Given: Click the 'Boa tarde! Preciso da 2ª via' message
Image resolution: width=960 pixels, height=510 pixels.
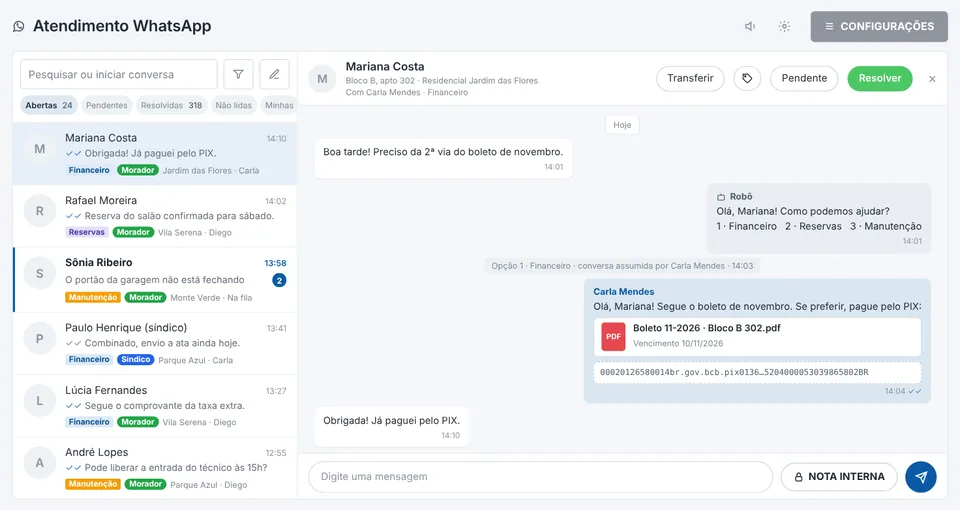Looking at the screenshot, I should pyautogui.click(x=443, y=158).
